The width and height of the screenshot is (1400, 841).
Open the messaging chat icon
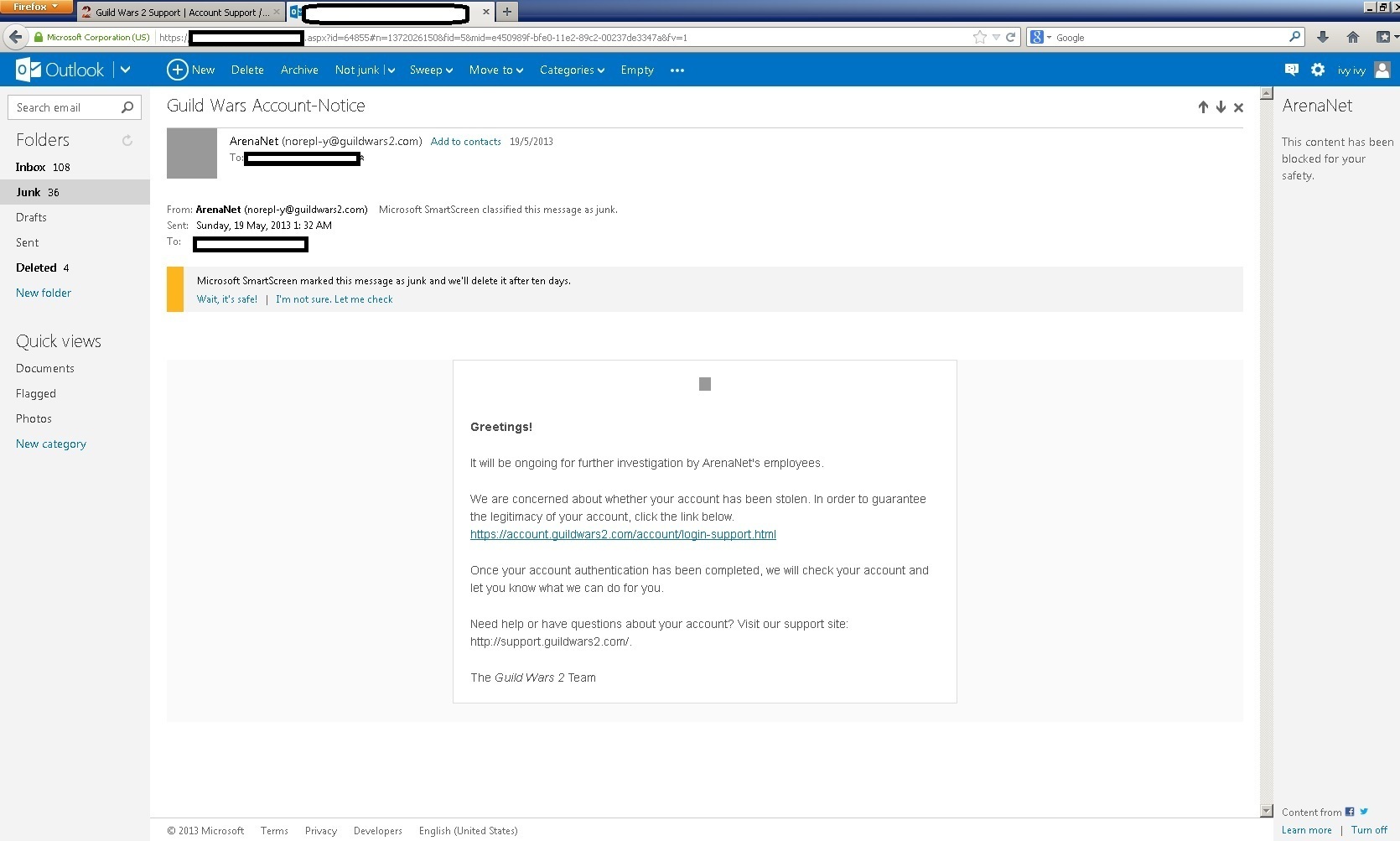pos(1292,70)
